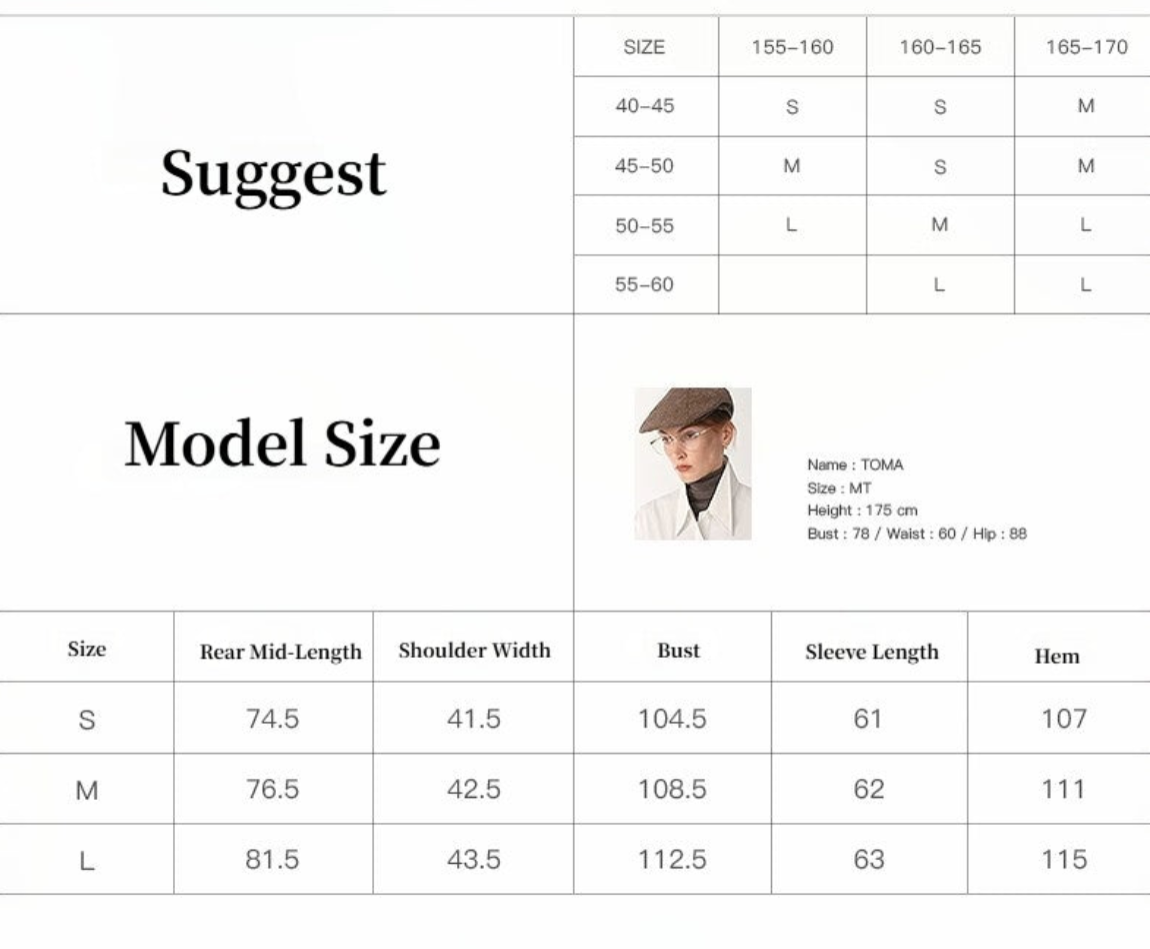The image size is (1150, 949).
Task: Click the "Rear Mid-Length" column header
Action: (x=281, y=652)
